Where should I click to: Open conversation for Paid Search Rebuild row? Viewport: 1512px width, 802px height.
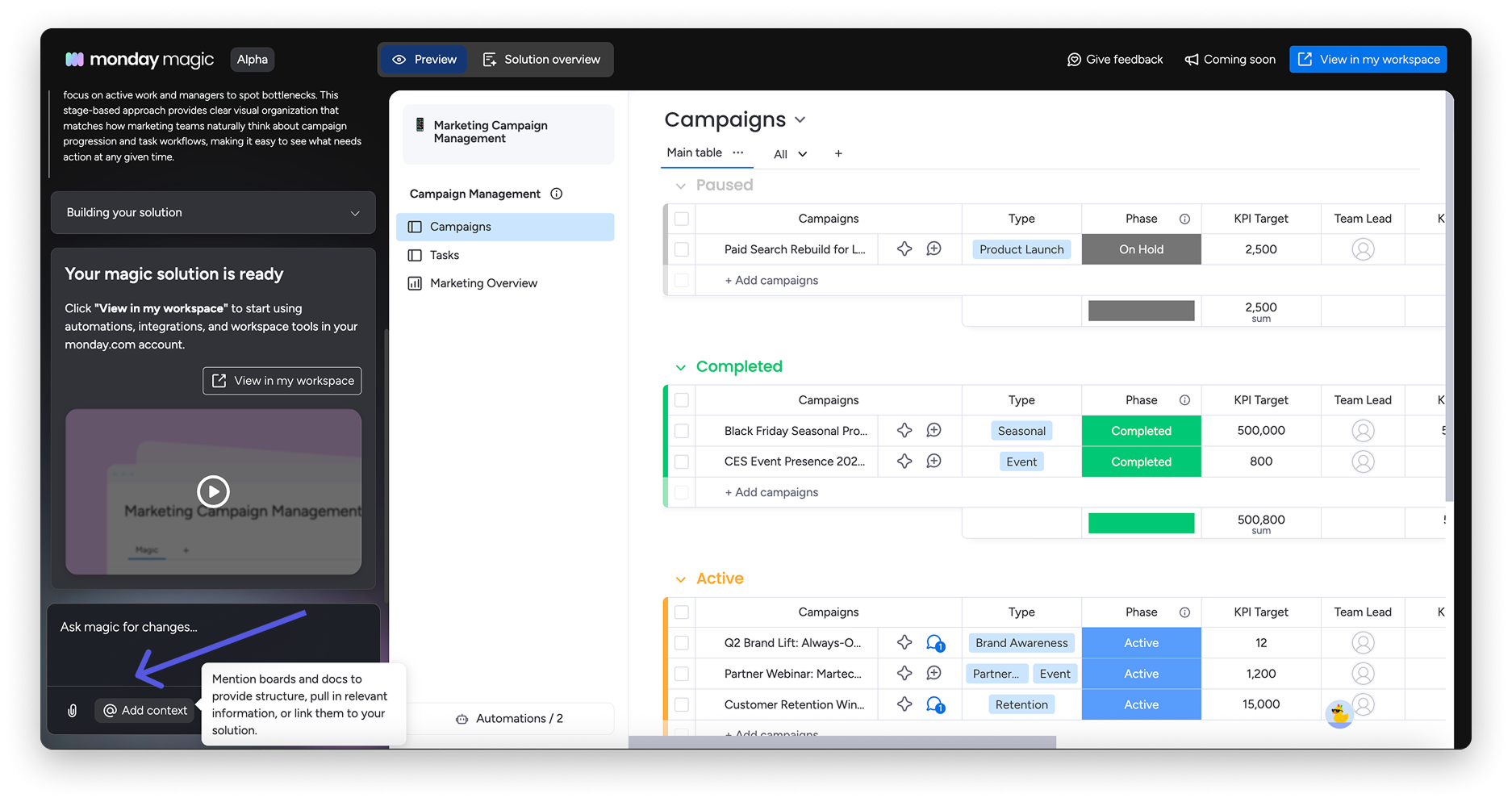click(934, 249)
